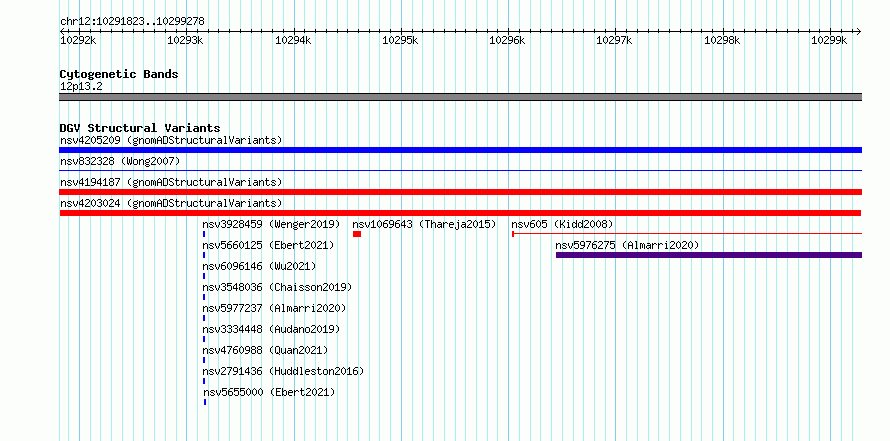
Task: Select the red nsv4194187 variant bar
Action: [x=460, y=192]
